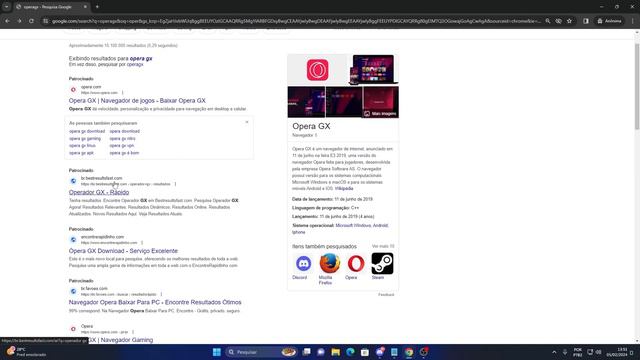
Task: Open the Wikipedia link in description
Action: (x=344, y=189)
